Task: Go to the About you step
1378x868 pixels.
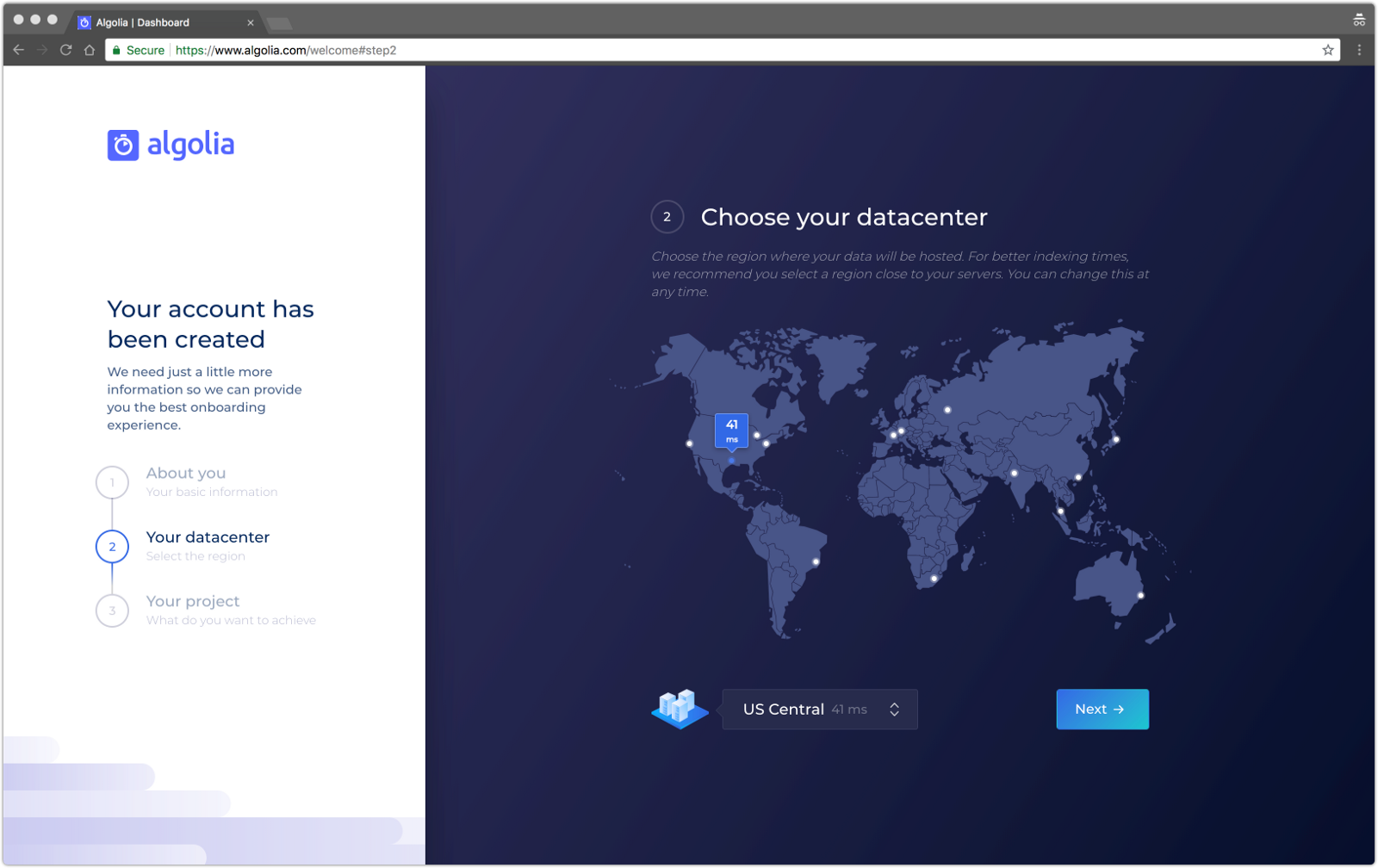Action: coord(186,473)
